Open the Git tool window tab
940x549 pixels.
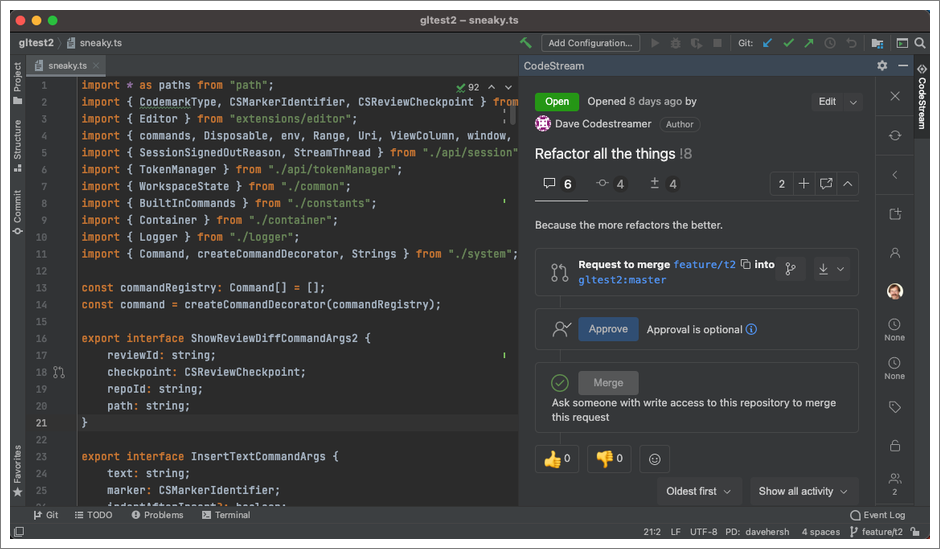pos(46,515)
